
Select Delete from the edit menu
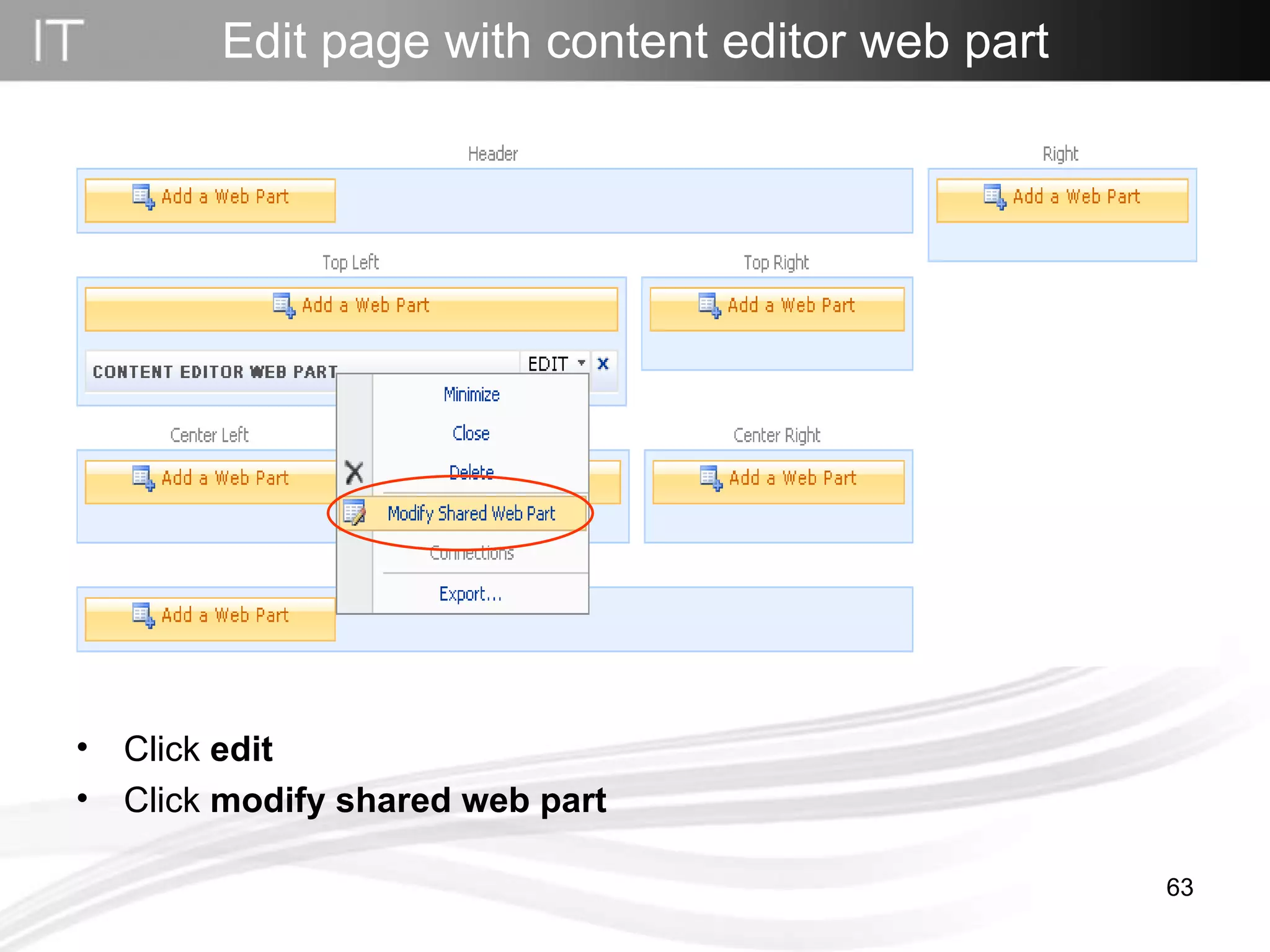click(x=471, y=472)
